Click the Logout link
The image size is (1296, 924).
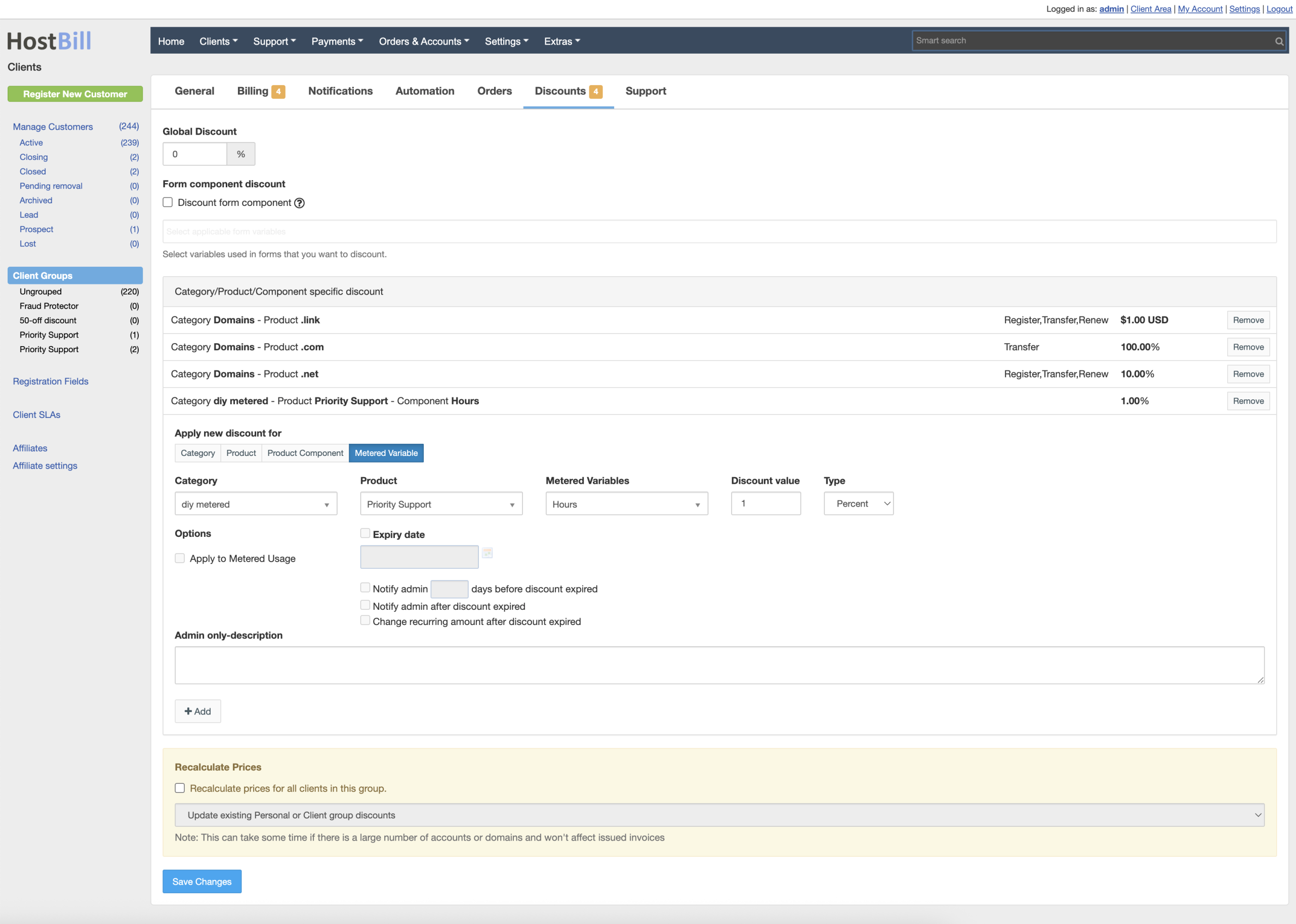coord(1279,9)
